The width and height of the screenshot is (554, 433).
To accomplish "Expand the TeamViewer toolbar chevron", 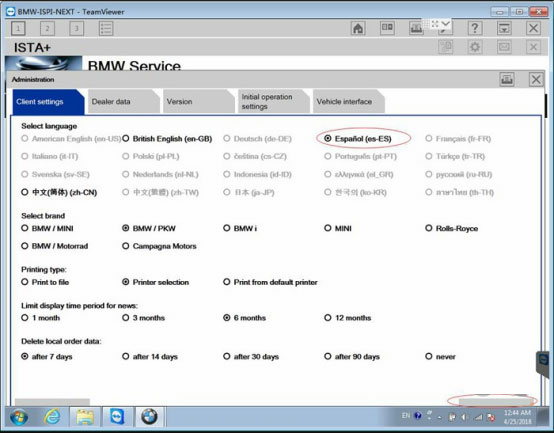I will (x=446, y=24).
